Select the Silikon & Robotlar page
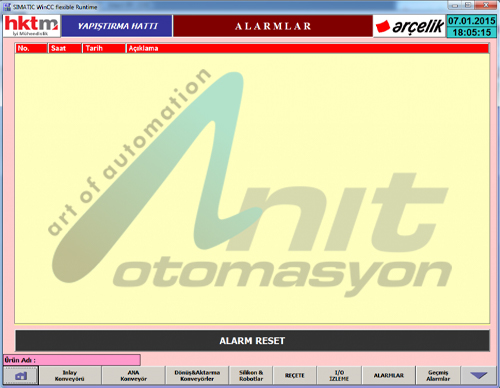The image size is (500, 388). (251, 375)
